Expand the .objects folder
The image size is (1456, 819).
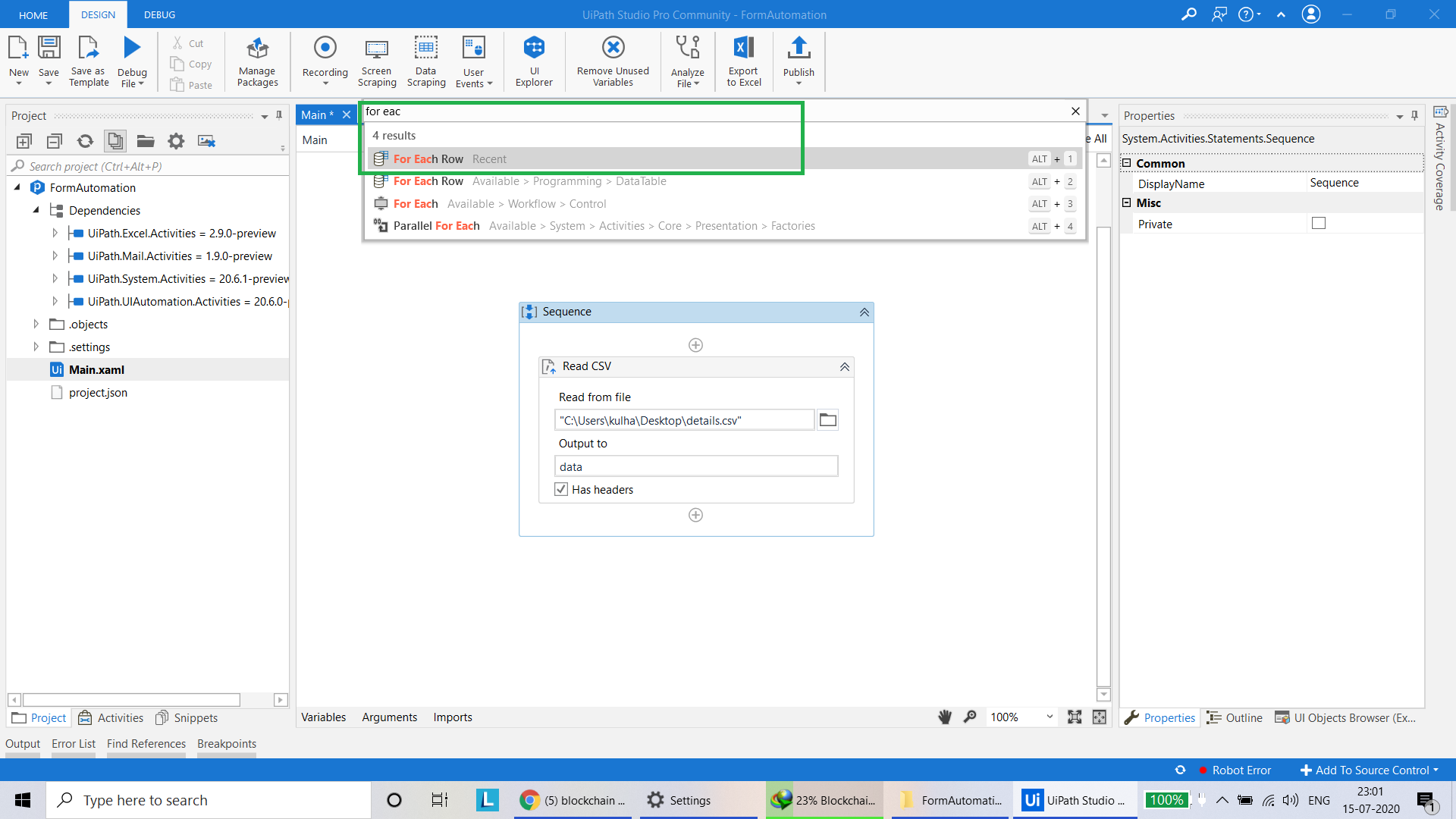pyautogui.click(x=36, y=325)
